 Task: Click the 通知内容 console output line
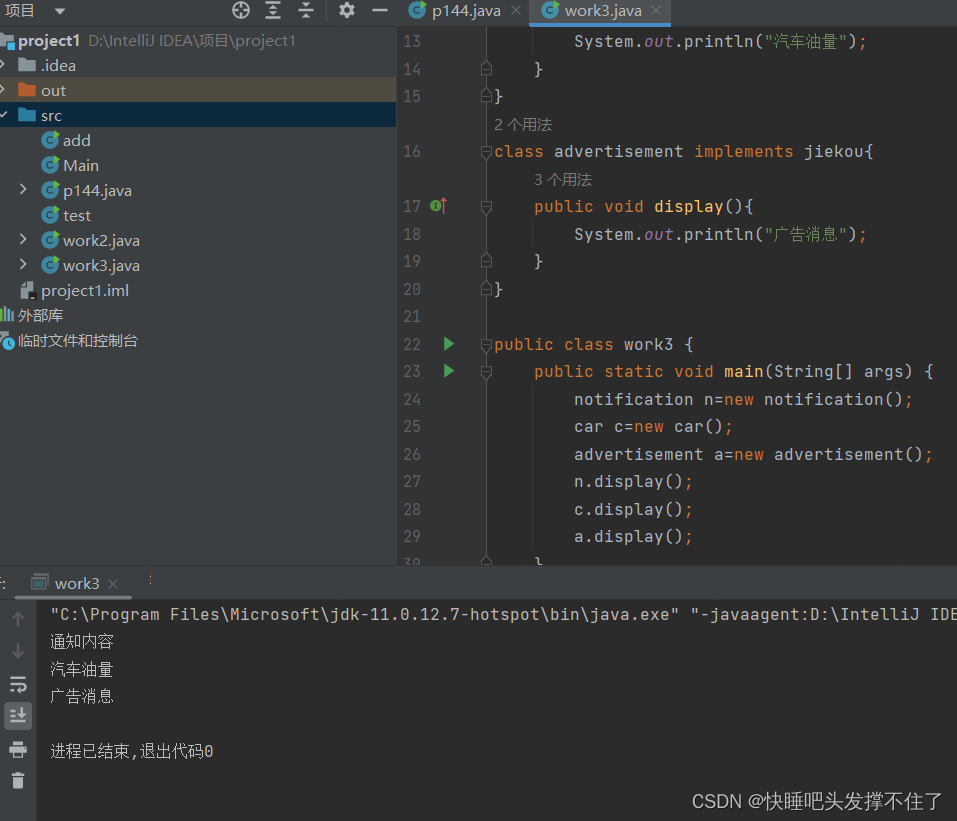[82, 642]
